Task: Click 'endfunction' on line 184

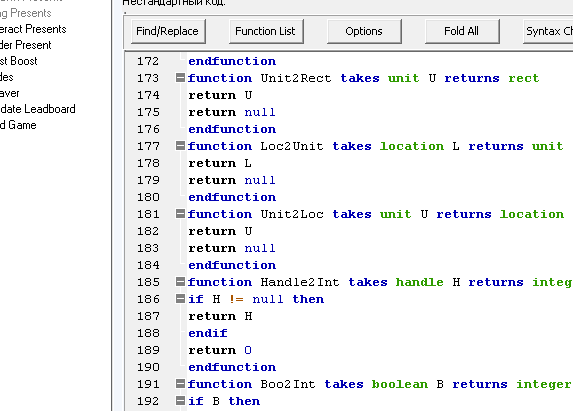Action: click(x=232, y=265)
